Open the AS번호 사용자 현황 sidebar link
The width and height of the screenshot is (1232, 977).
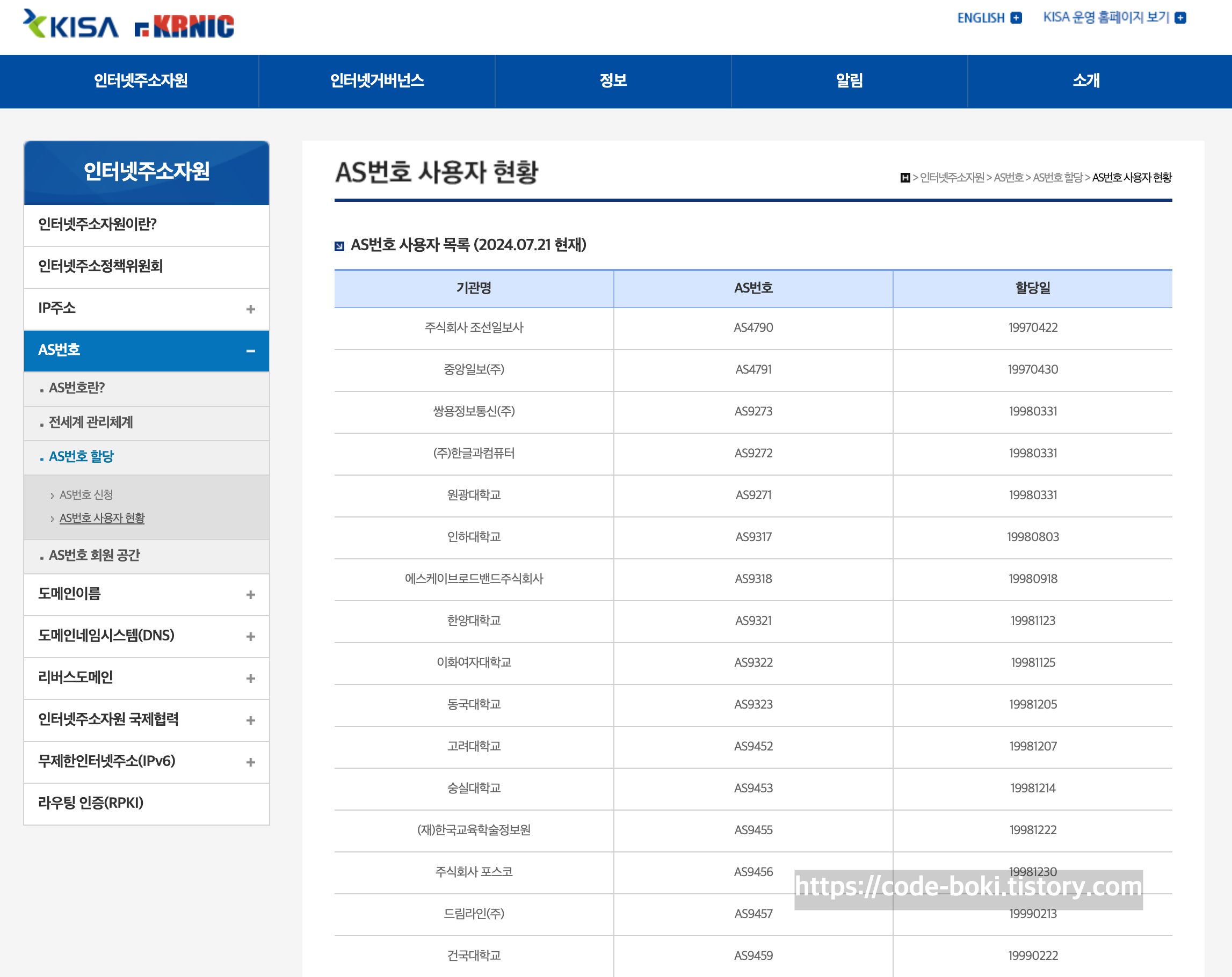coord(102,518)
